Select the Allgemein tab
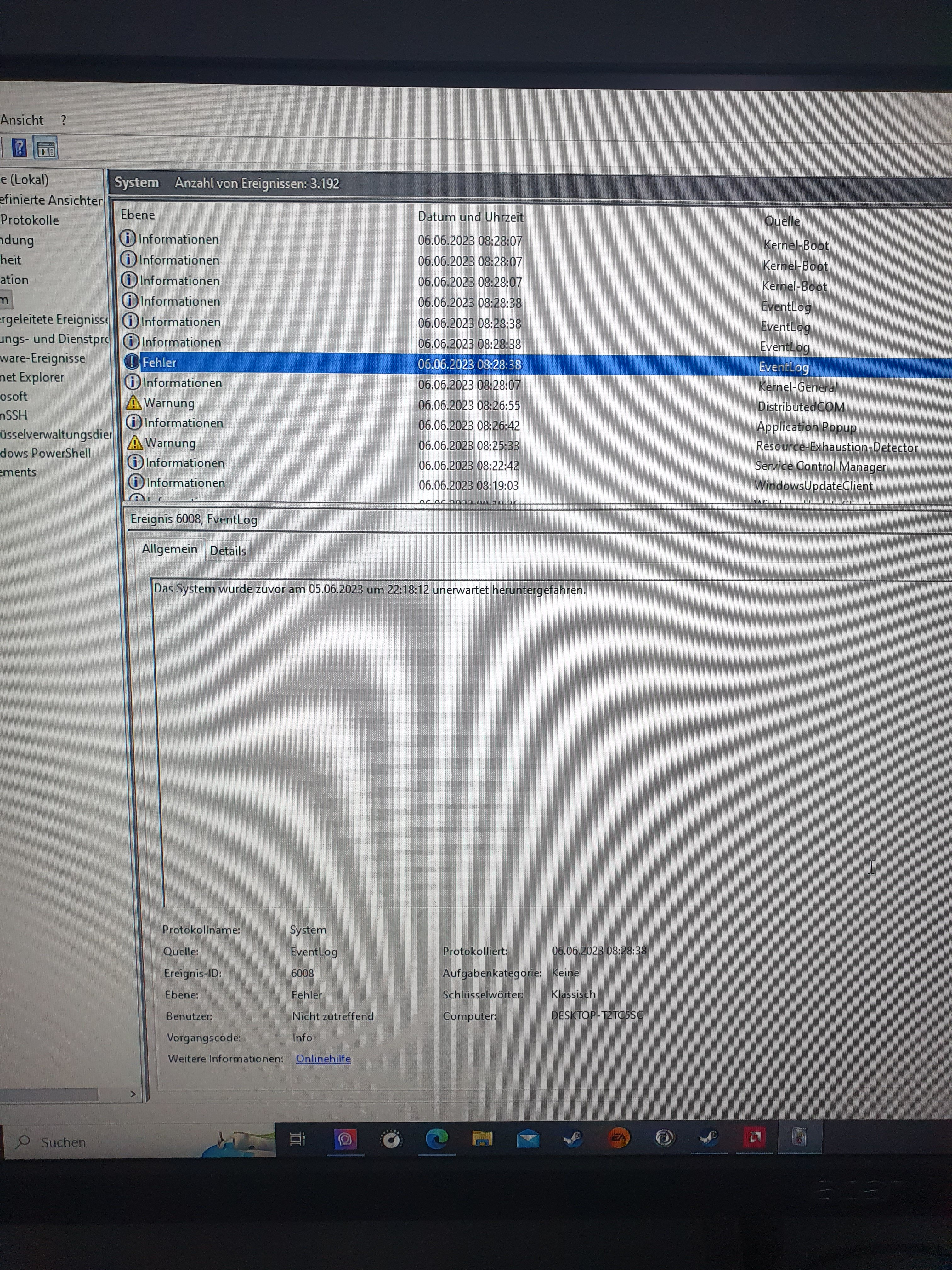Viewport: 952px width, 1270px height. click(169, 549)
